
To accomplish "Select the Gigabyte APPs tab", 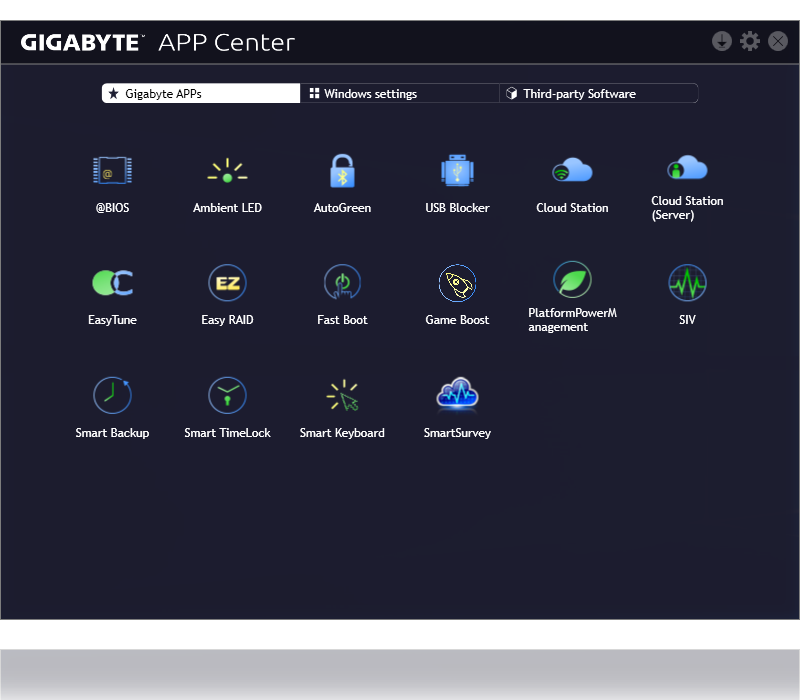I will click(x=201, y=94).
